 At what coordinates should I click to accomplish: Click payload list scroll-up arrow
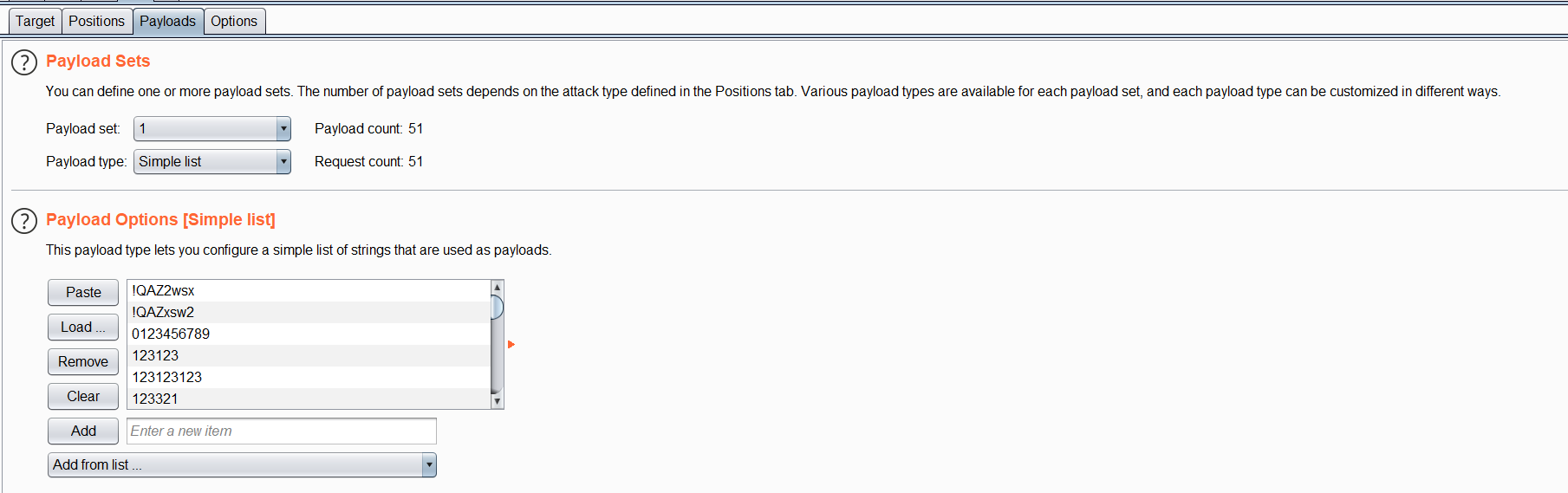497,287
